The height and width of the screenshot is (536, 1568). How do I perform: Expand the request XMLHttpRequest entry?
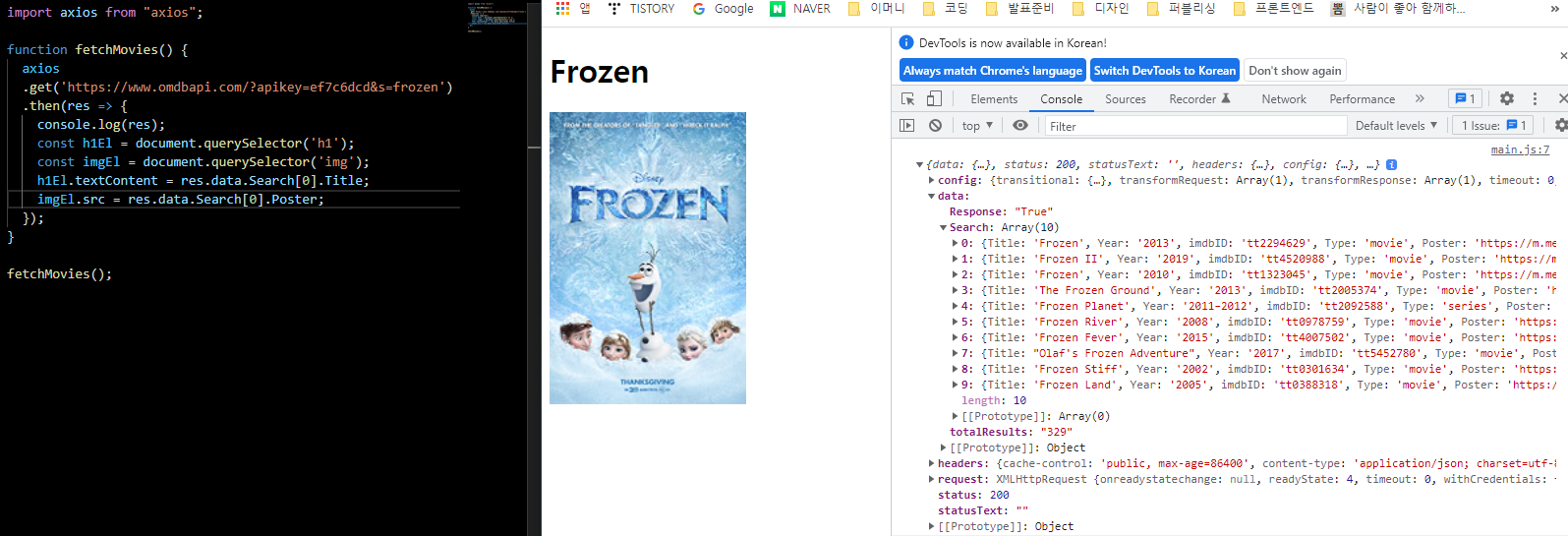(x=931, y=480)
